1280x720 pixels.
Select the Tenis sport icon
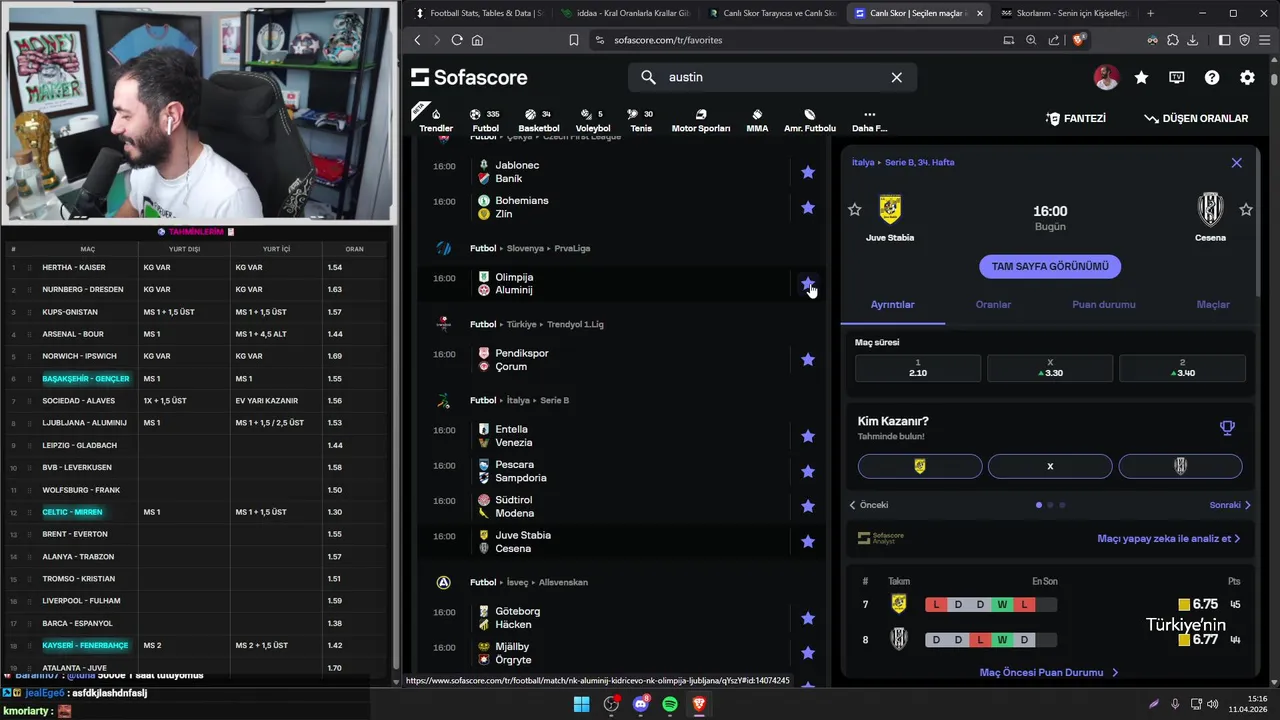coord(641,120)
